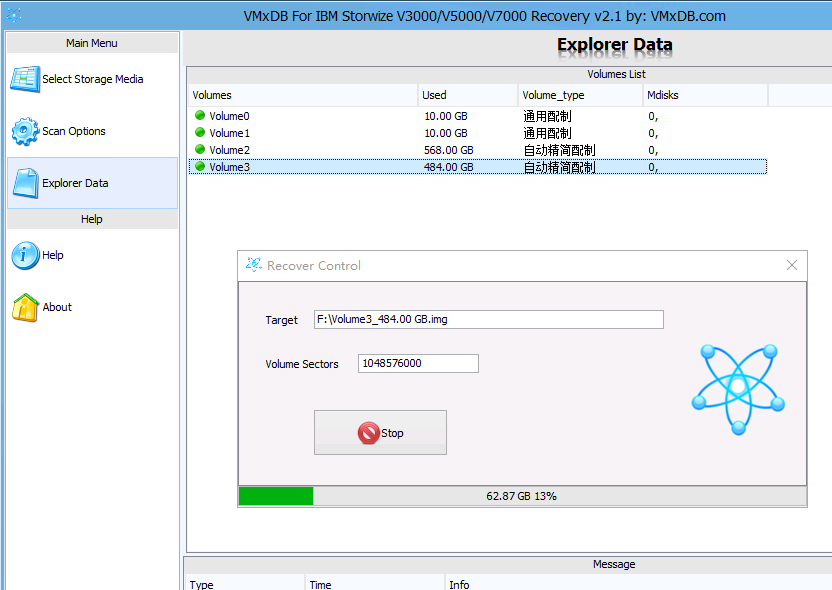Viewport: 832px width, 590px height.
Task: Click the Explorer Data icon
Action: click(x=25, y=184)
